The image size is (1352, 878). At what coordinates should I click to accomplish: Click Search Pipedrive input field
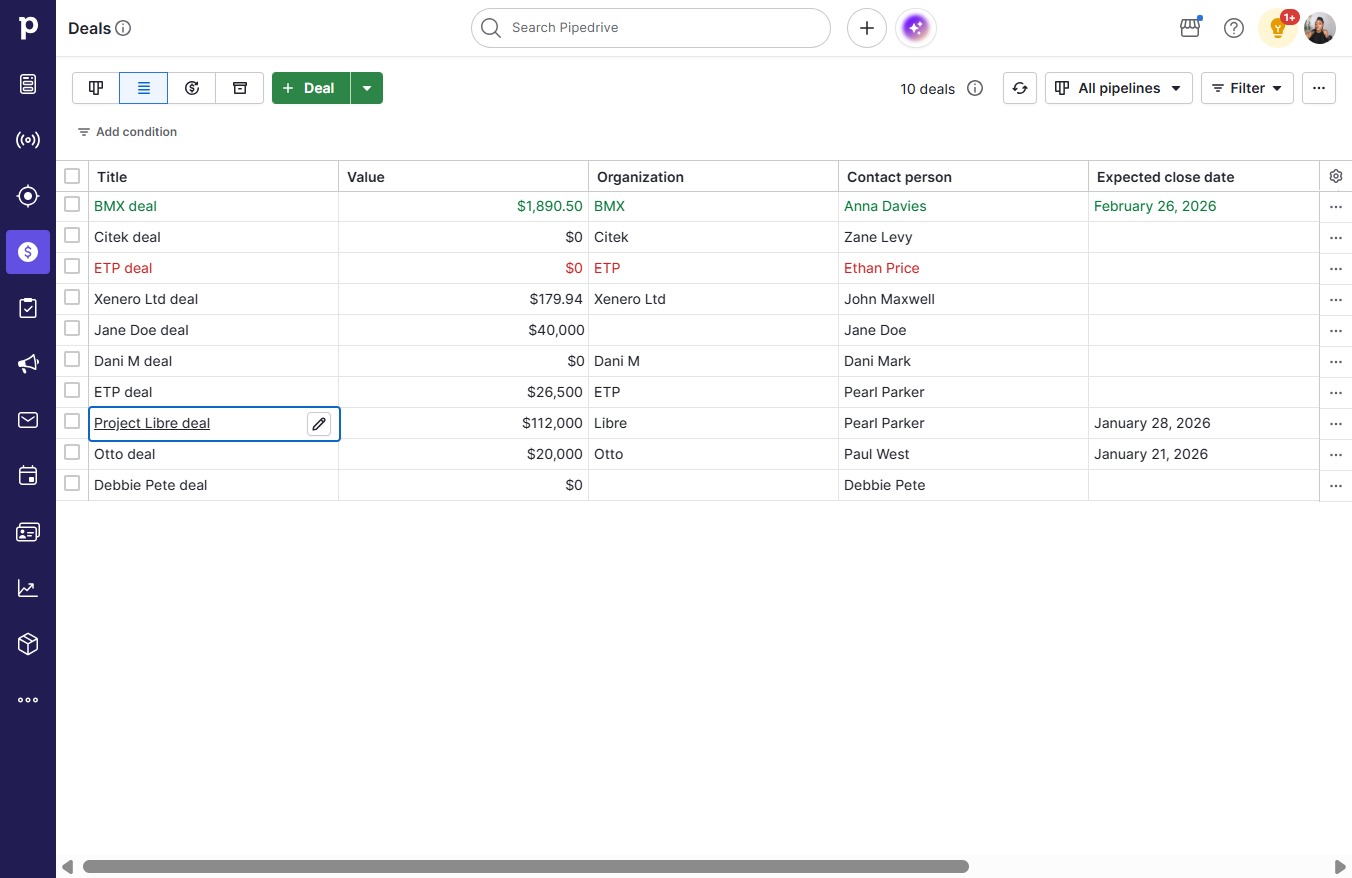click(x=651, y=28)
